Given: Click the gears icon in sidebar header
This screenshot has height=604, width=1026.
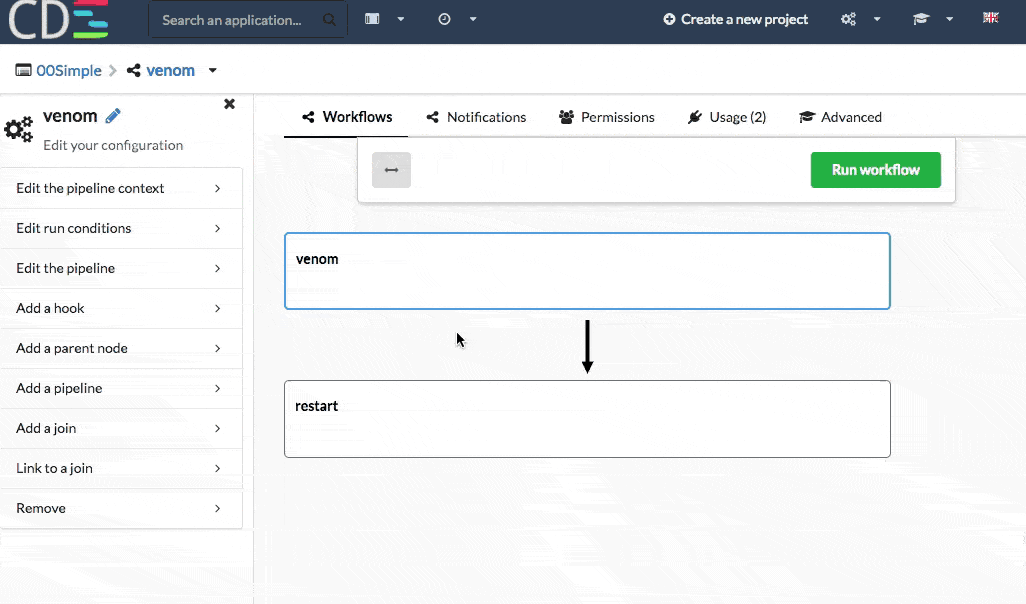Looking at the screenshot, I should point(18,129).
